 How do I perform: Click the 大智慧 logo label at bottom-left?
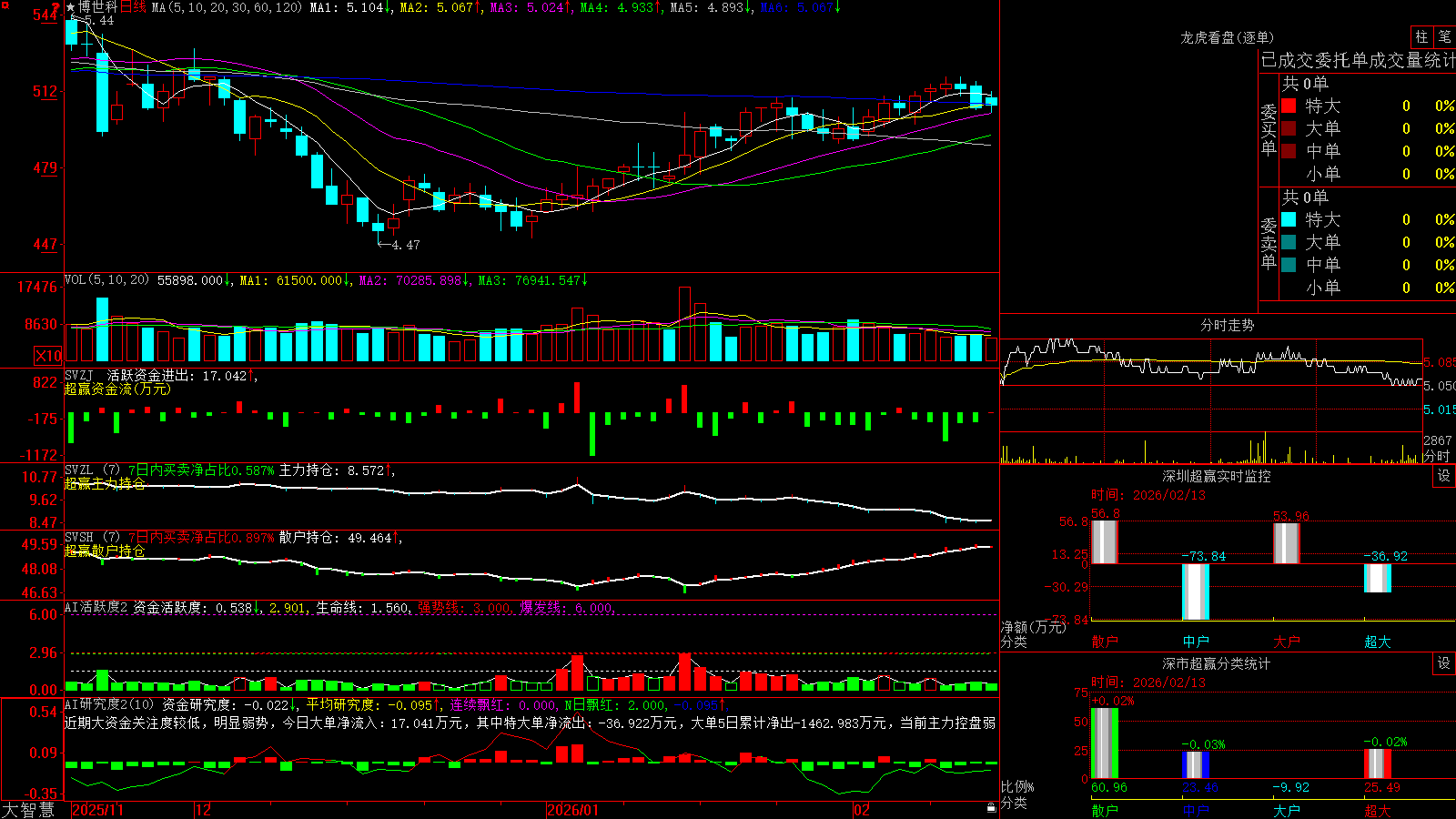pyautogui.click(x=28, y=809)
